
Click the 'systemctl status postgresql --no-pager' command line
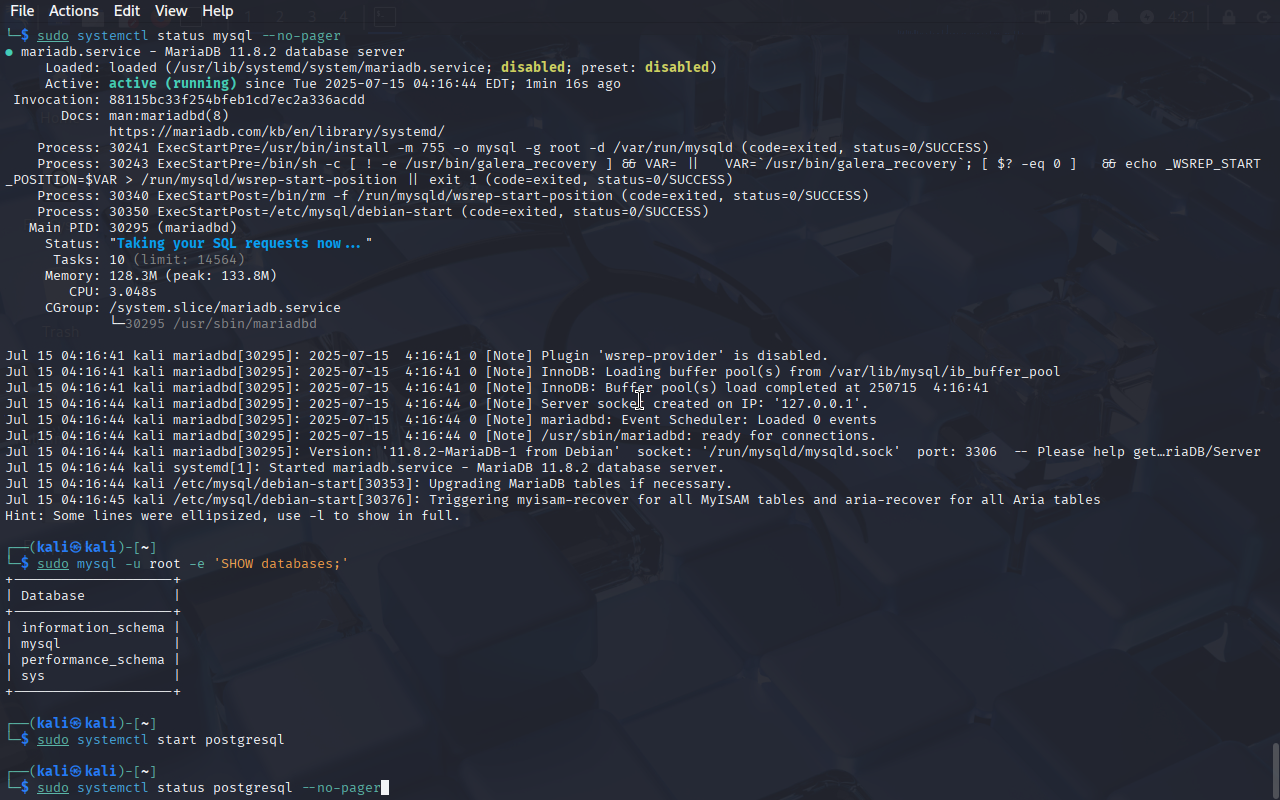coord(209,788)
